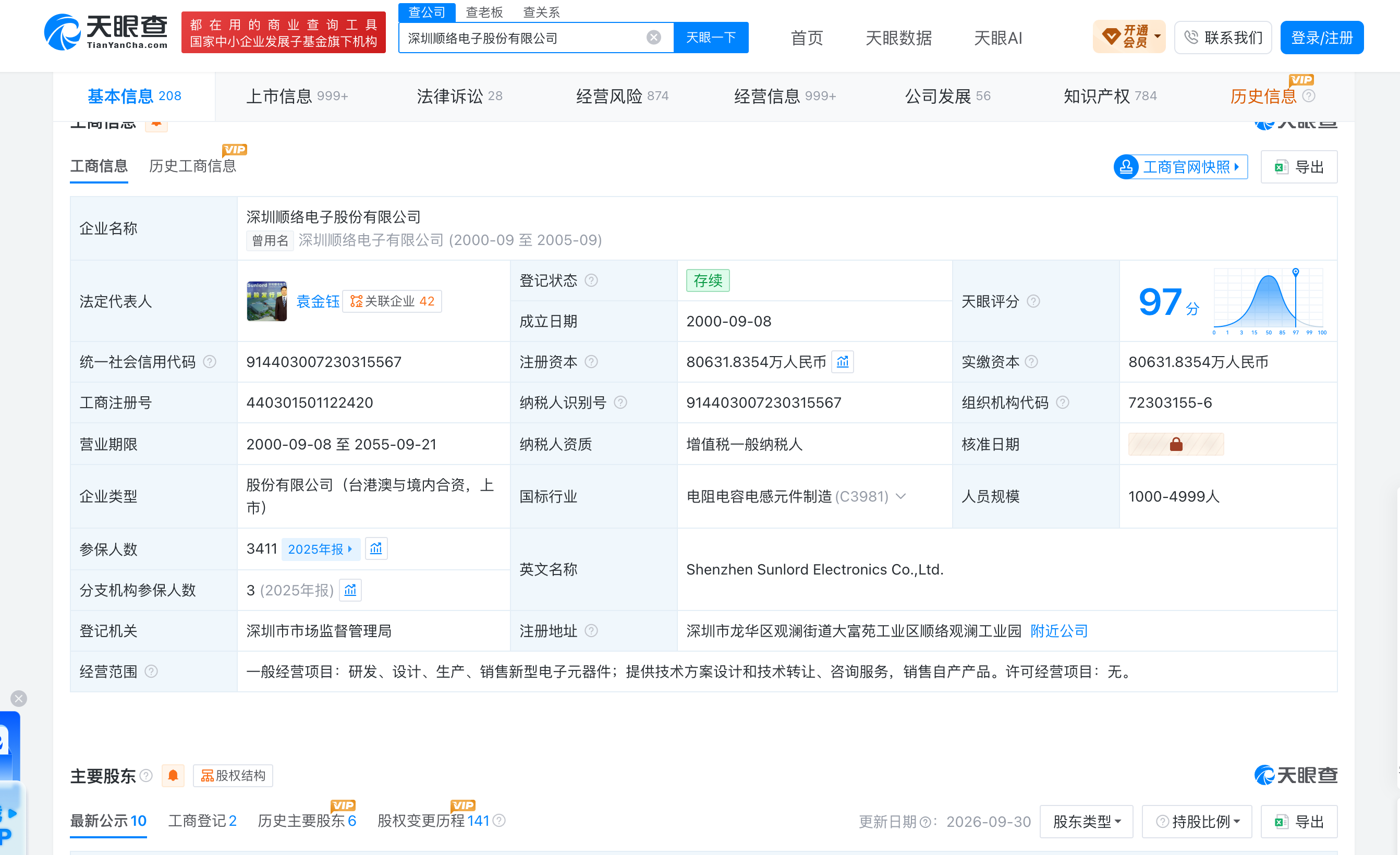Image resolution: width=1400 pixels, height=855 pixels.
Task: Export 工商信息 table to Excel
Action: (1299, 167)
